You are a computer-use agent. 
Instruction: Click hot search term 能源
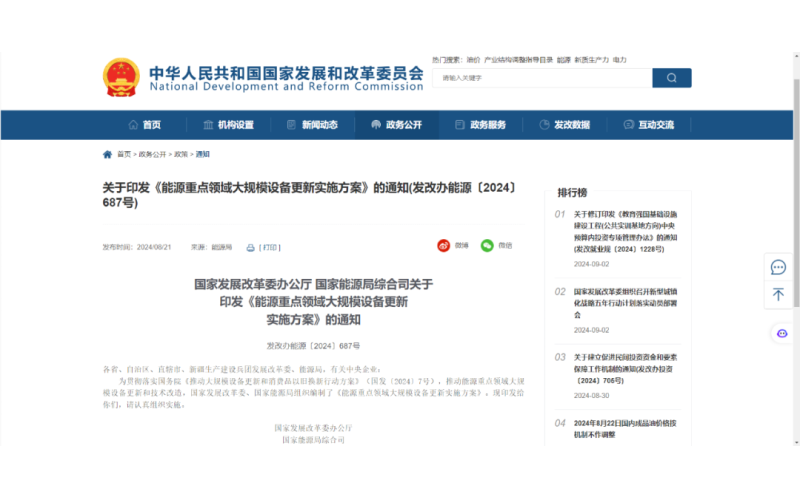click(x=564, y=60)
